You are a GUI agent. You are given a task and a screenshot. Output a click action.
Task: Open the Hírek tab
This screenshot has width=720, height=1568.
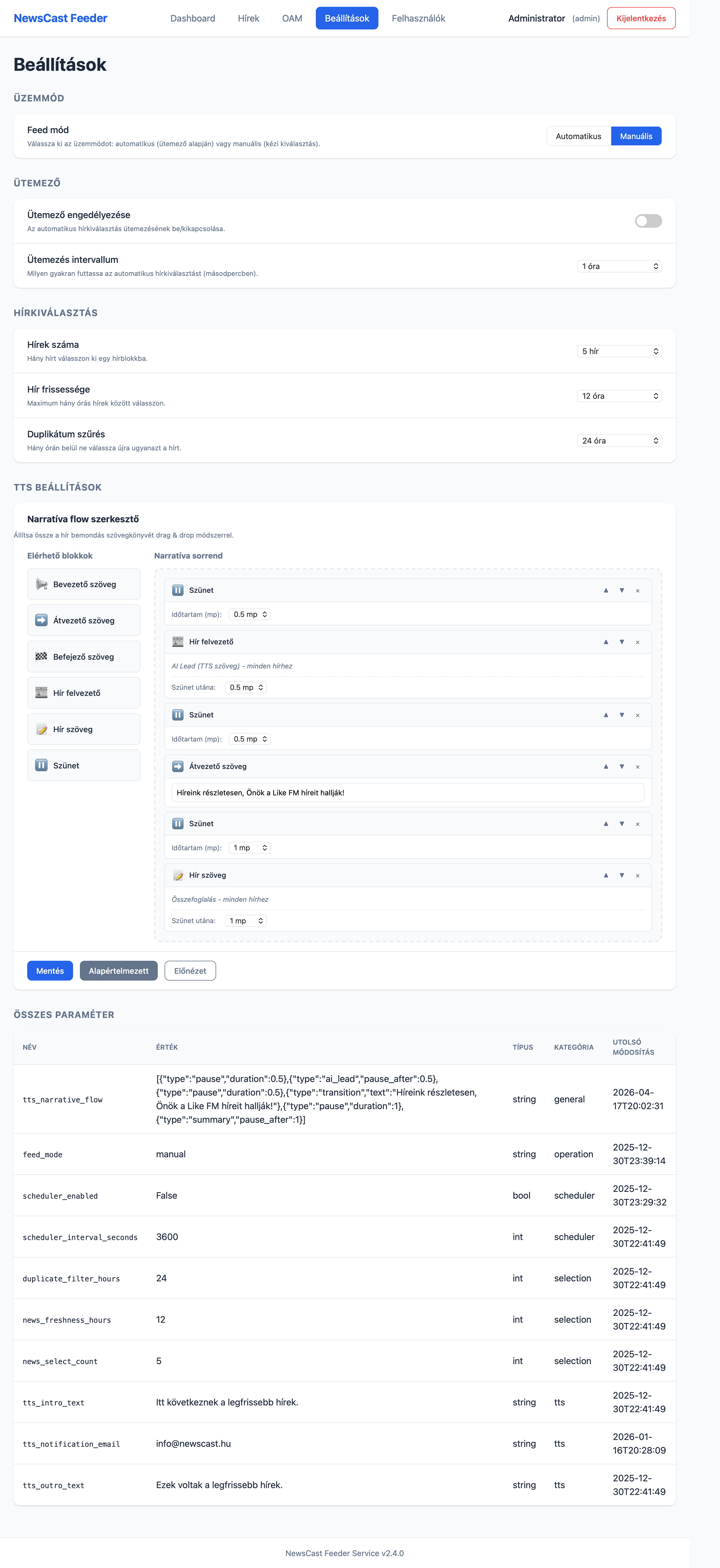(x=248, y=18)
